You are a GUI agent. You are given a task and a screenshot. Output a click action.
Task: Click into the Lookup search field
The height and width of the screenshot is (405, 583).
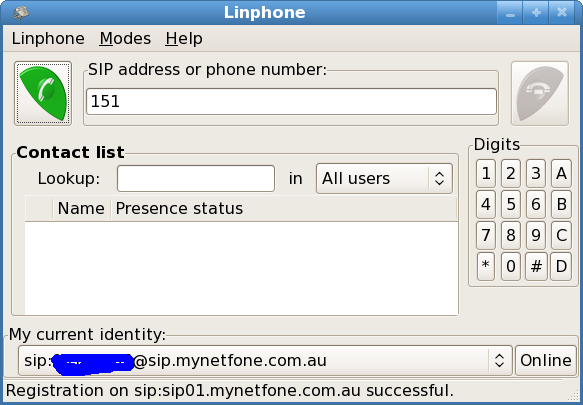pyautogui.click(x=196, y=179)
